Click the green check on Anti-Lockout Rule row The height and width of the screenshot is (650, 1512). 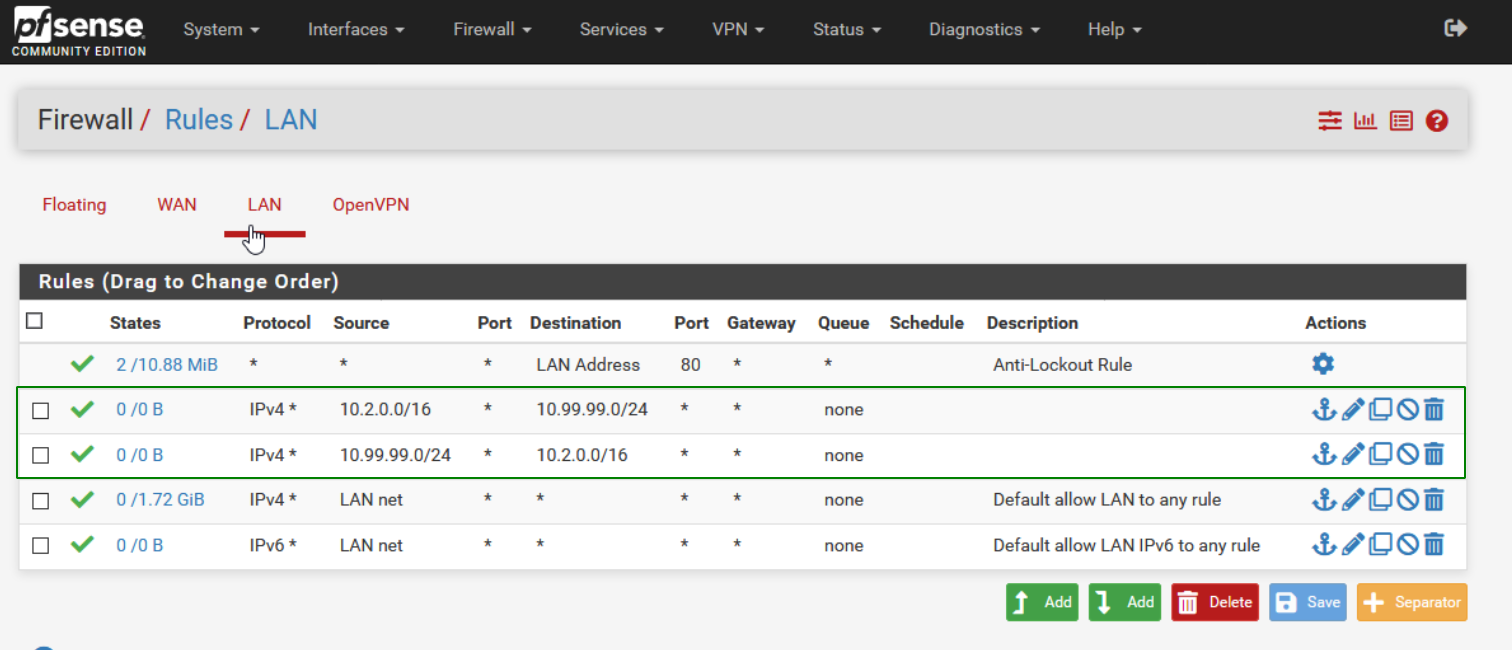tap(83, 364)
